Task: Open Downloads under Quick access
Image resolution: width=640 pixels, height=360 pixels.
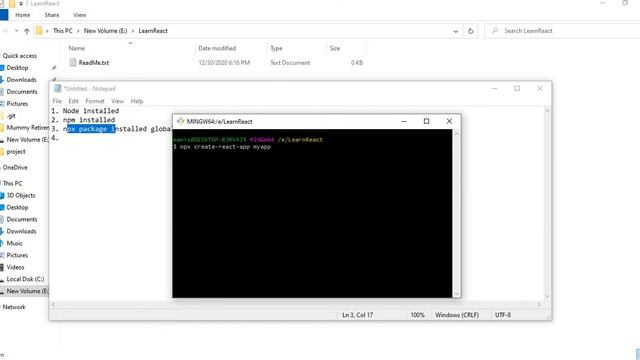Action: (x=21, y=80)
